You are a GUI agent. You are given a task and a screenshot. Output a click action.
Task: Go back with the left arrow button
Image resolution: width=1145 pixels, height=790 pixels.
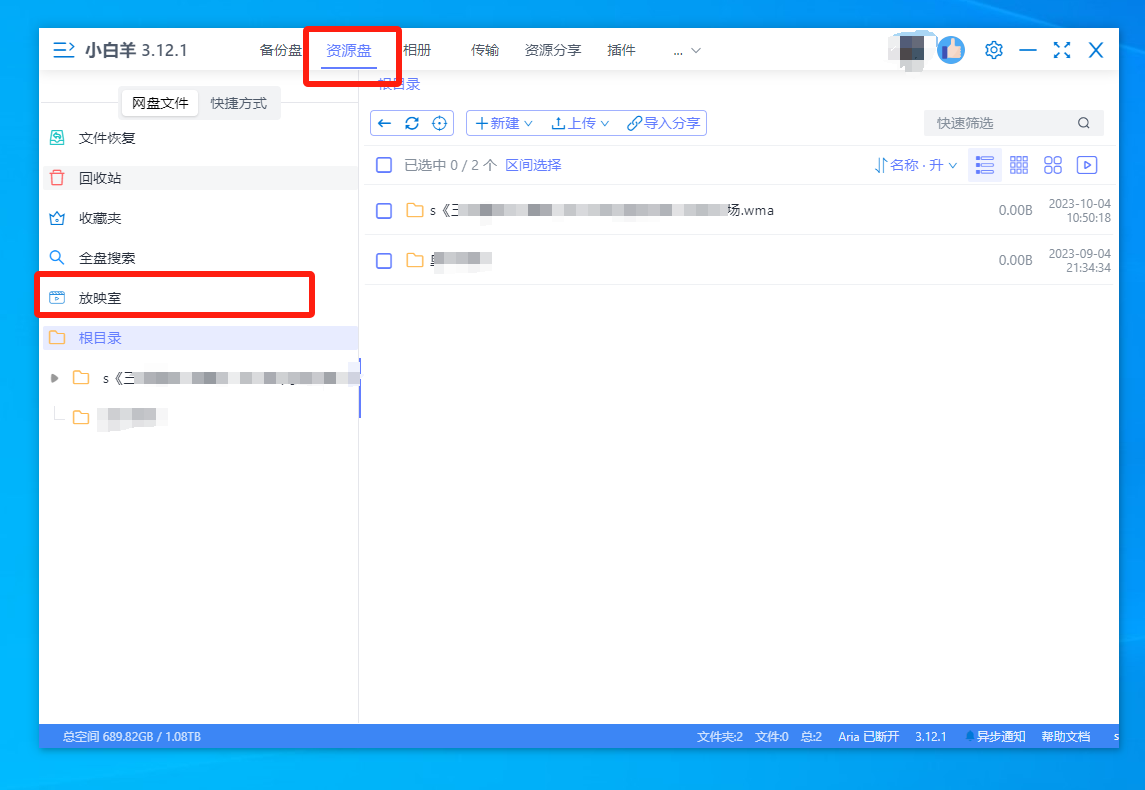pos(384,123)
